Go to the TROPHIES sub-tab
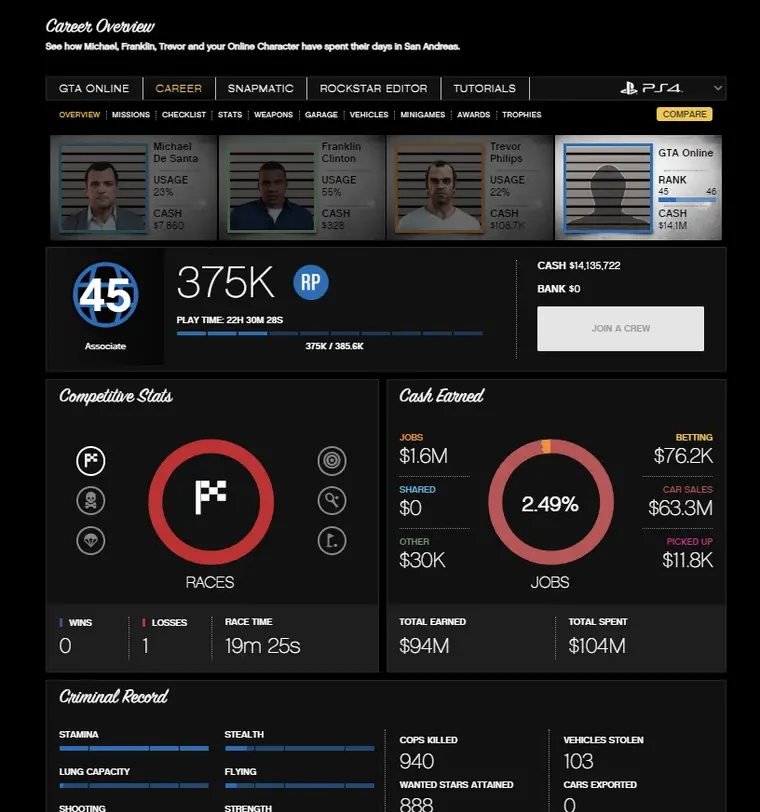This screenshot has width=760, height=812. coord(521,114)
